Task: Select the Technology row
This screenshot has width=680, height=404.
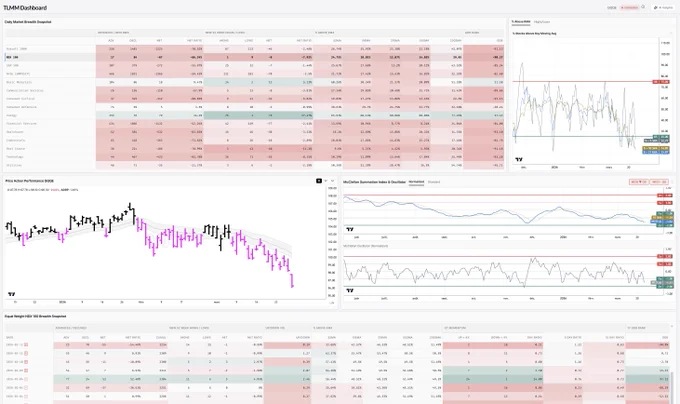Action: [x=254, y=156]
